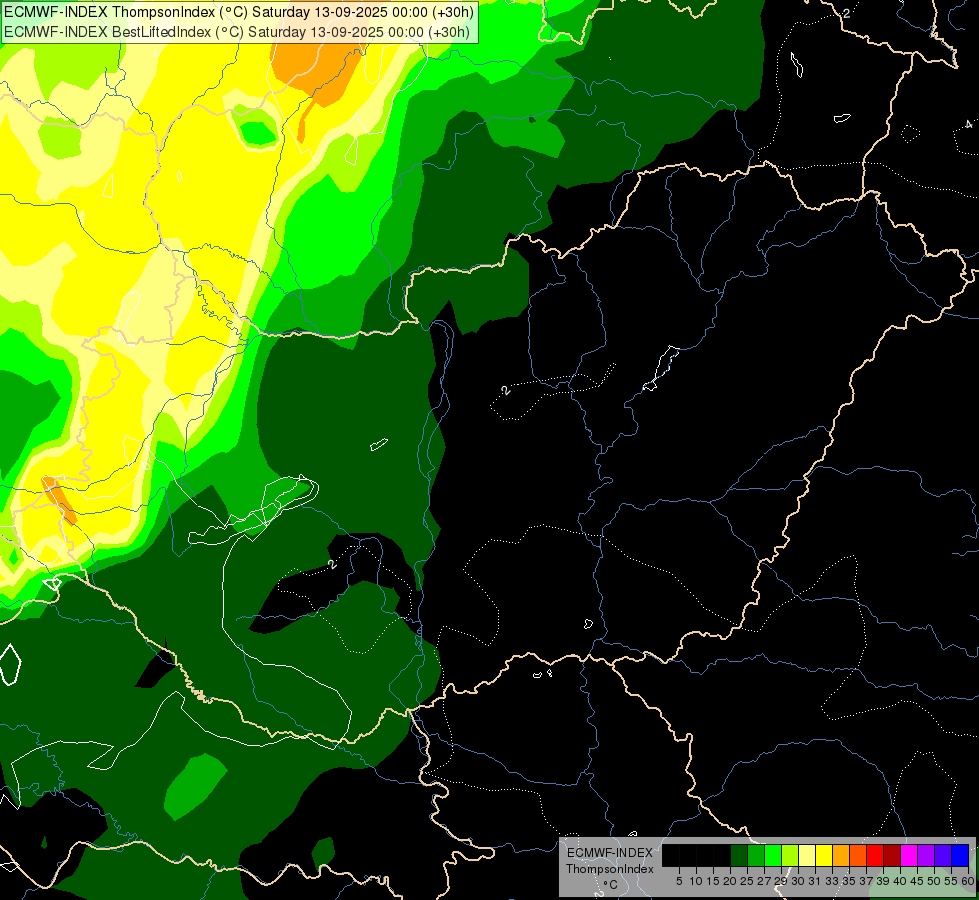Pick the orange-red 35–37 legend swatch
Screen dimensions: 979x900
coord(858,856)
